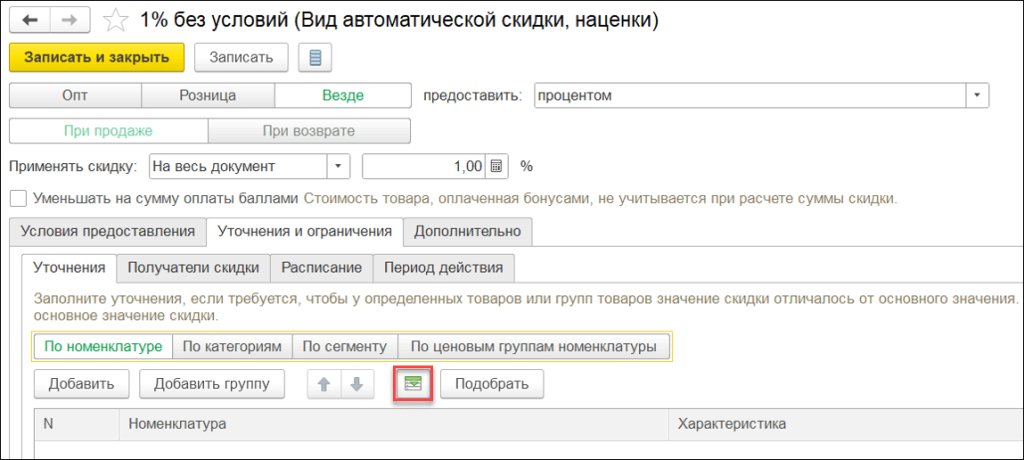Move row down with arrow button
The height and width of the screenshot is (460, 1024).
358,383
